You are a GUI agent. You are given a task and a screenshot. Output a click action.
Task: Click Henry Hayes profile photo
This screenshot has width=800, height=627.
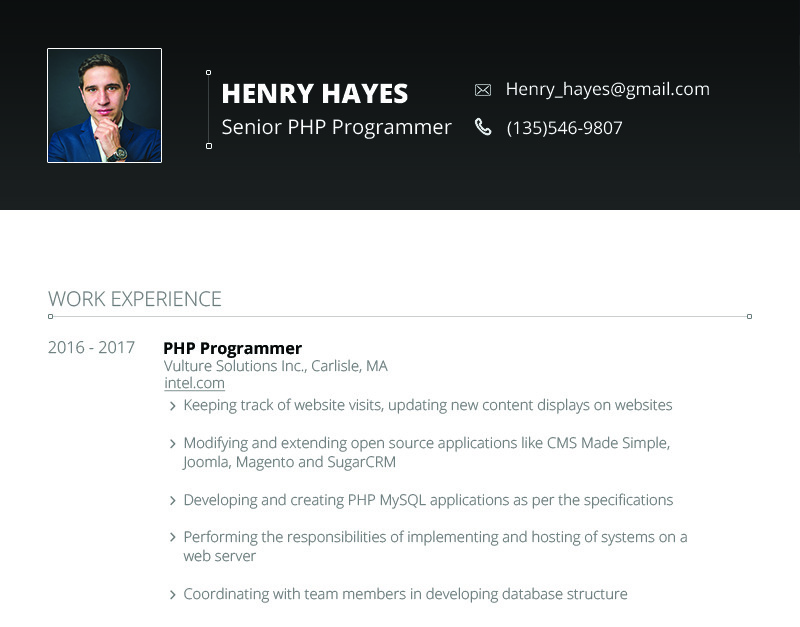tap(105, 106)
